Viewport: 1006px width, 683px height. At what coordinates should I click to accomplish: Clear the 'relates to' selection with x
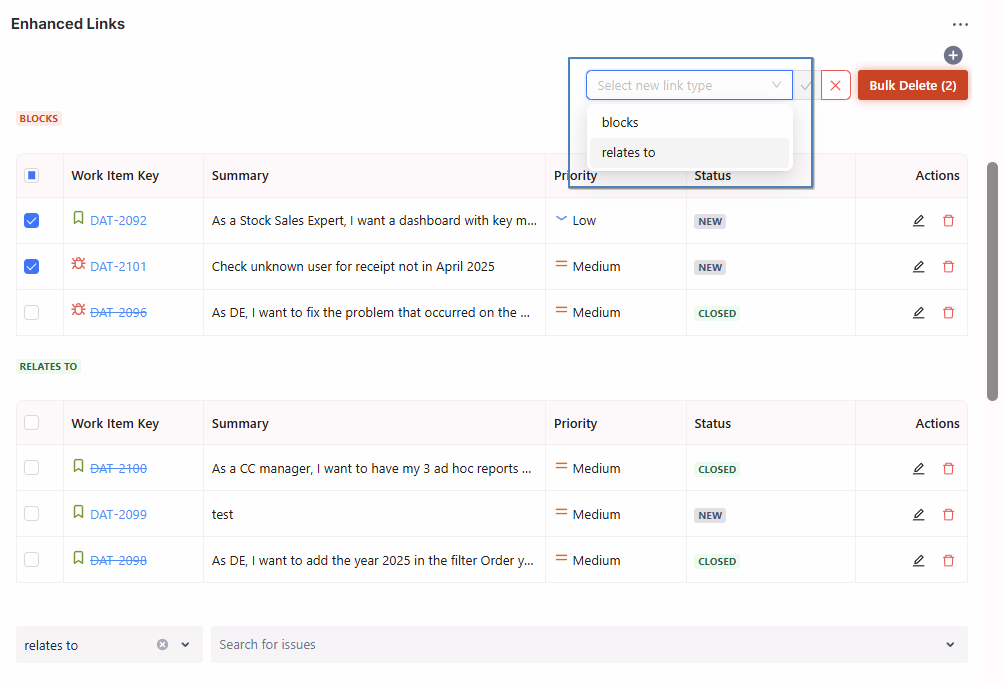pos(162,645)
